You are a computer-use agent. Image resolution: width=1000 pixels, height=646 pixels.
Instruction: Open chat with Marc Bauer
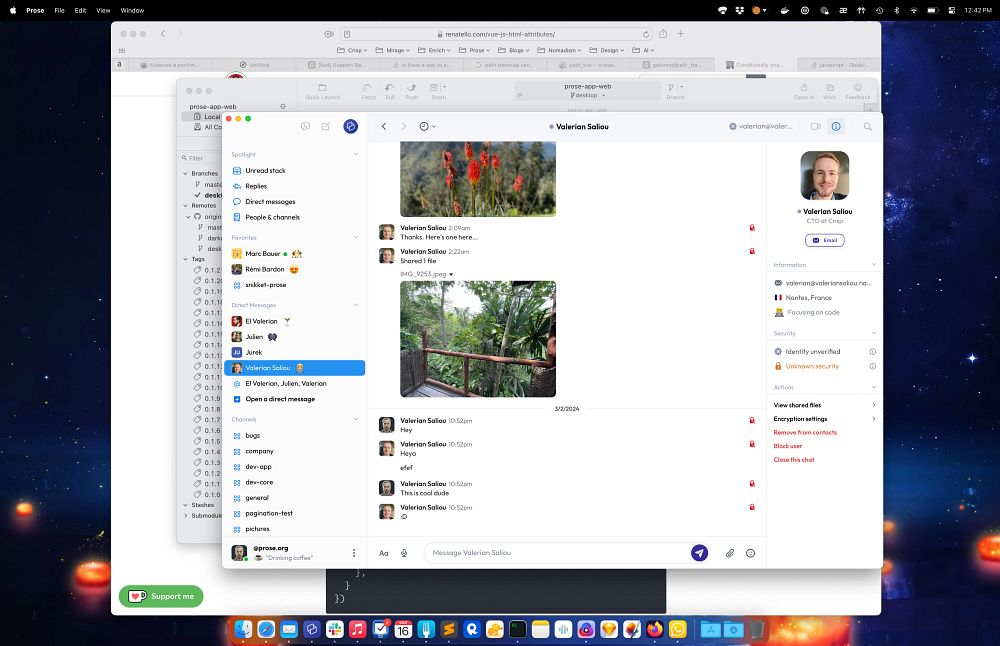pyautogui.click(x=294, y=254)
